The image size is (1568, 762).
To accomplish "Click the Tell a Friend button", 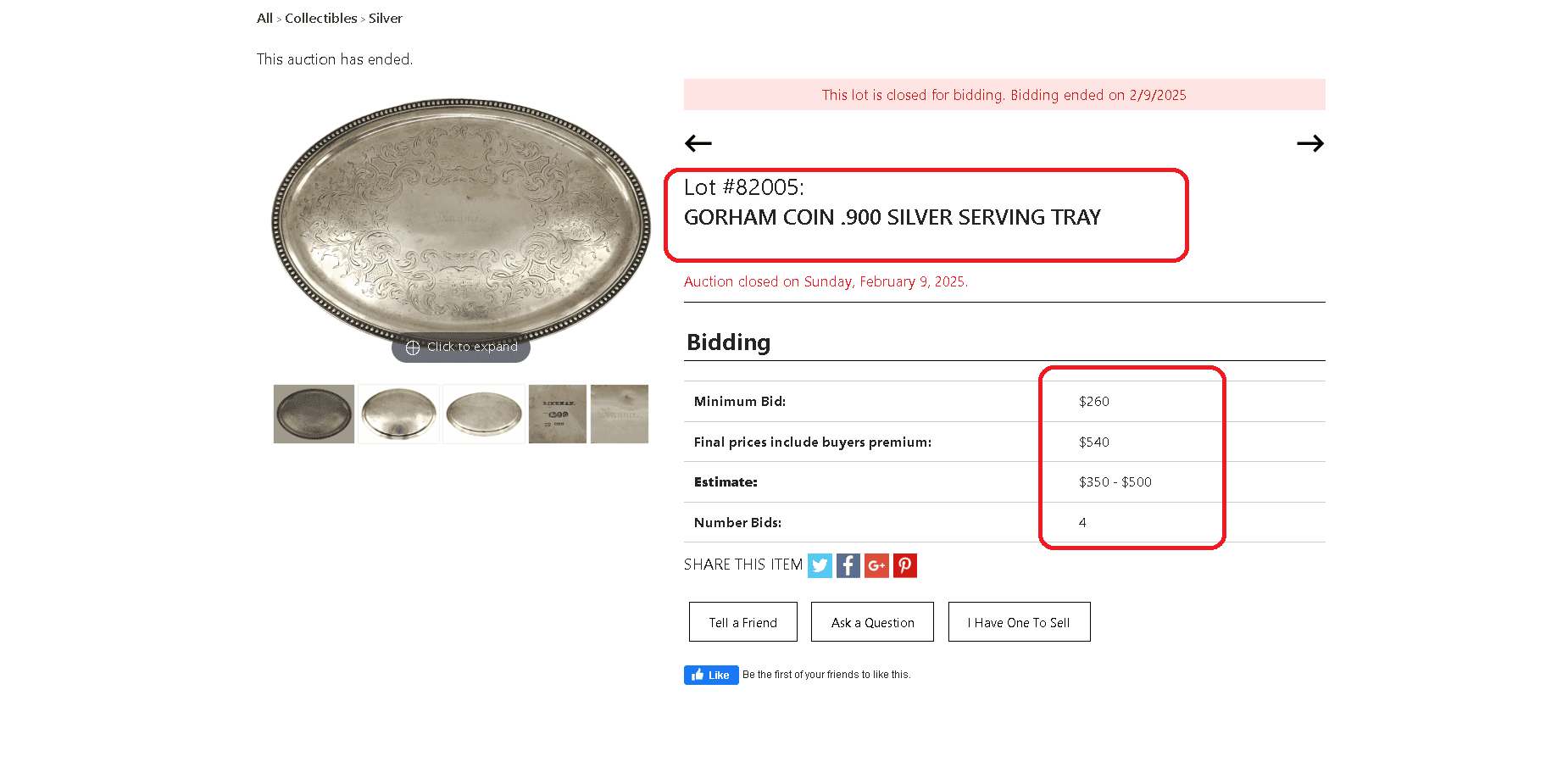I will (x=742, y=621).
